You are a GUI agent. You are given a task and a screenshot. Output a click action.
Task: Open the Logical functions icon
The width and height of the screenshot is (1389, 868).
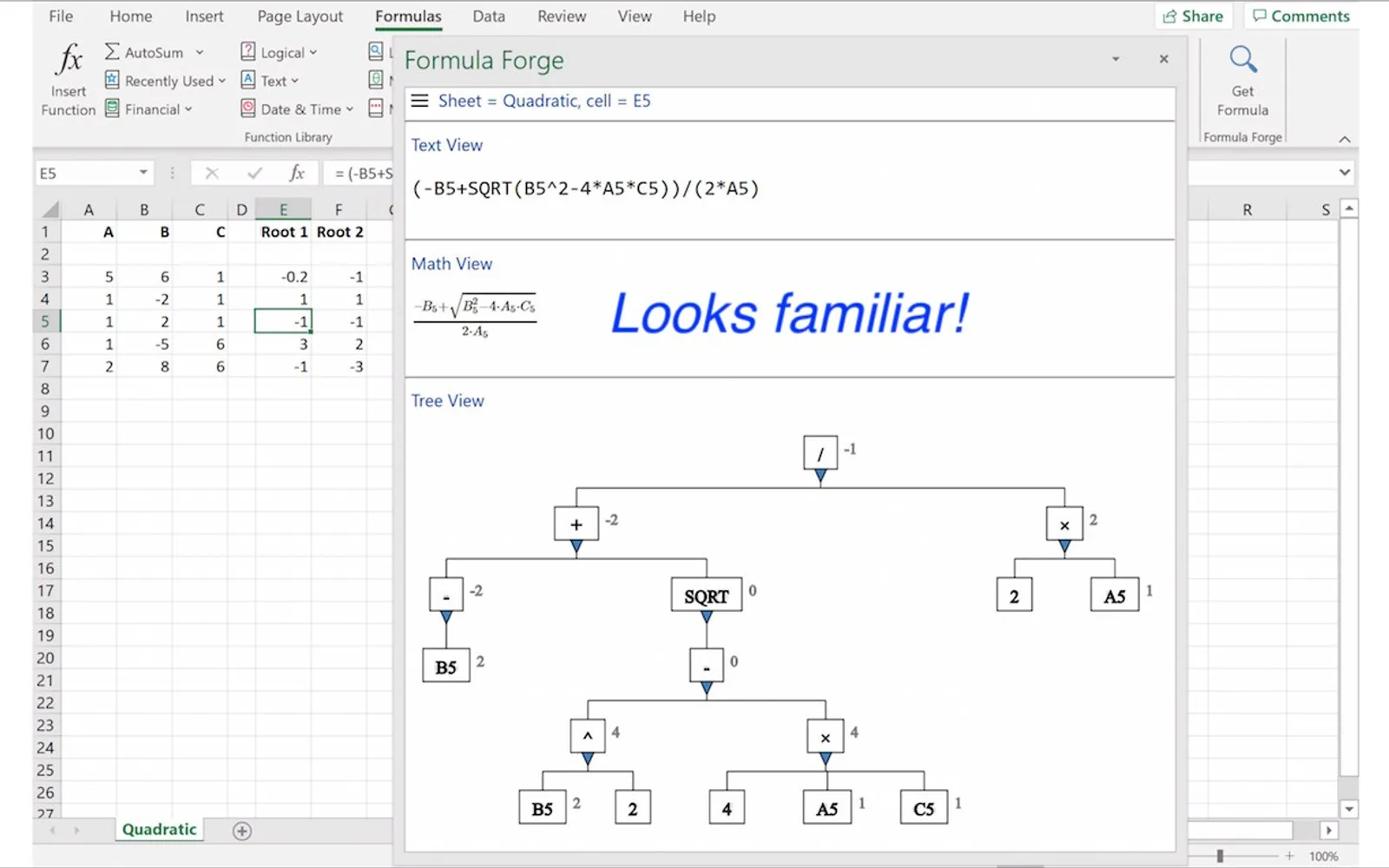[x=248, y=51]
